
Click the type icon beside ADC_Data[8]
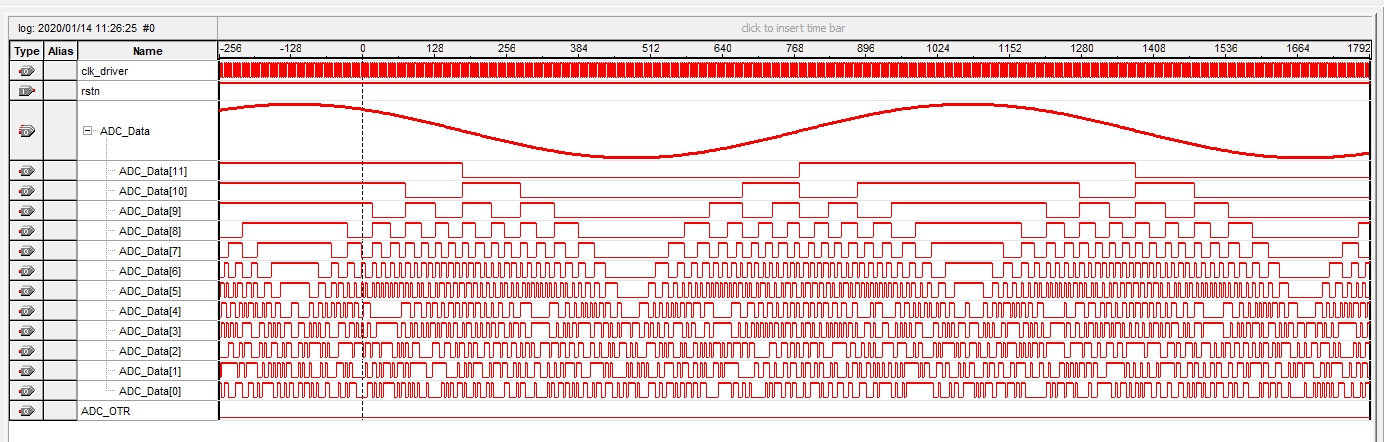[x=26, y=231]
